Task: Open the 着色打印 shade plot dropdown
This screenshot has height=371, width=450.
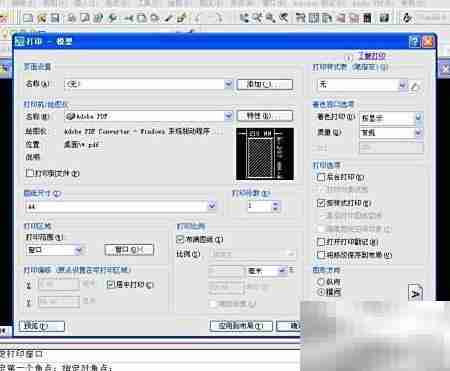Action: click(419, 117)
